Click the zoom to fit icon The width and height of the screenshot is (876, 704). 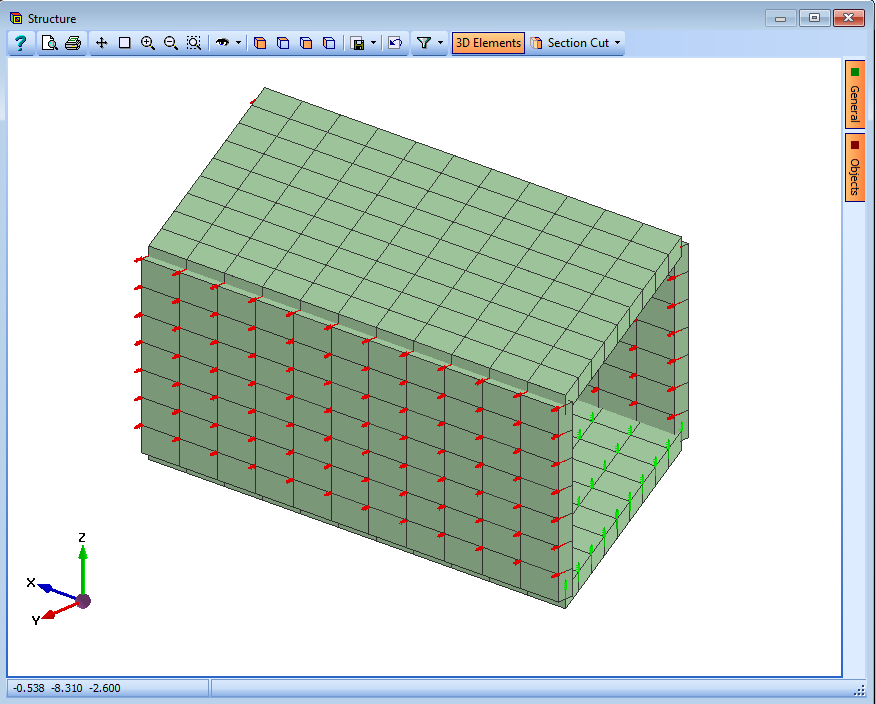point(194,43)
